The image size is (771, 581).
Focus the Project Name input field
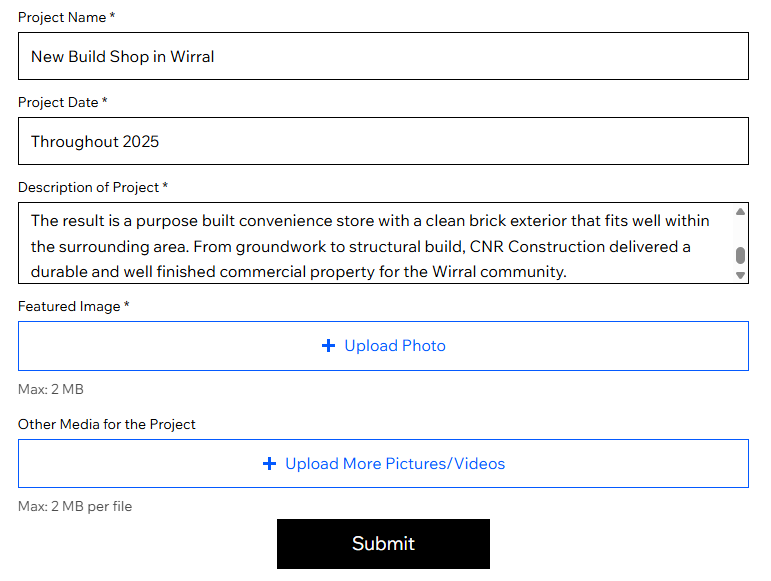point(383,56)
